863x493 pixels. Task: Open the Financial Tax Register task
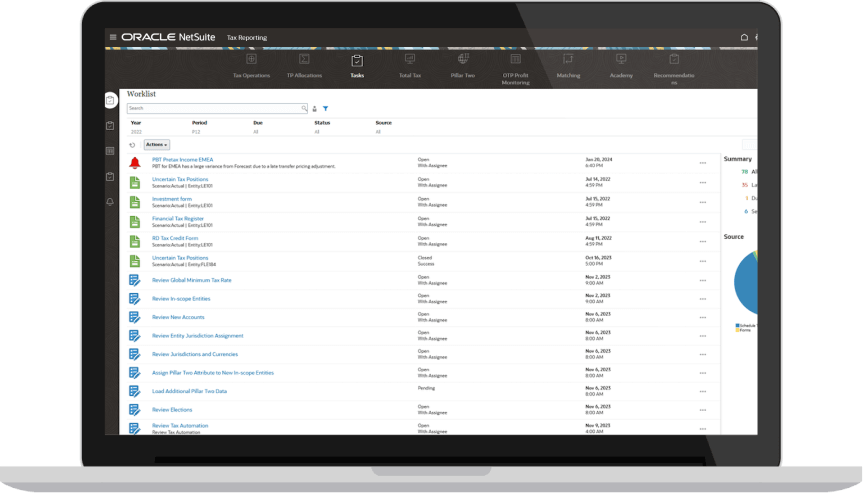click(x=178, y=218)
